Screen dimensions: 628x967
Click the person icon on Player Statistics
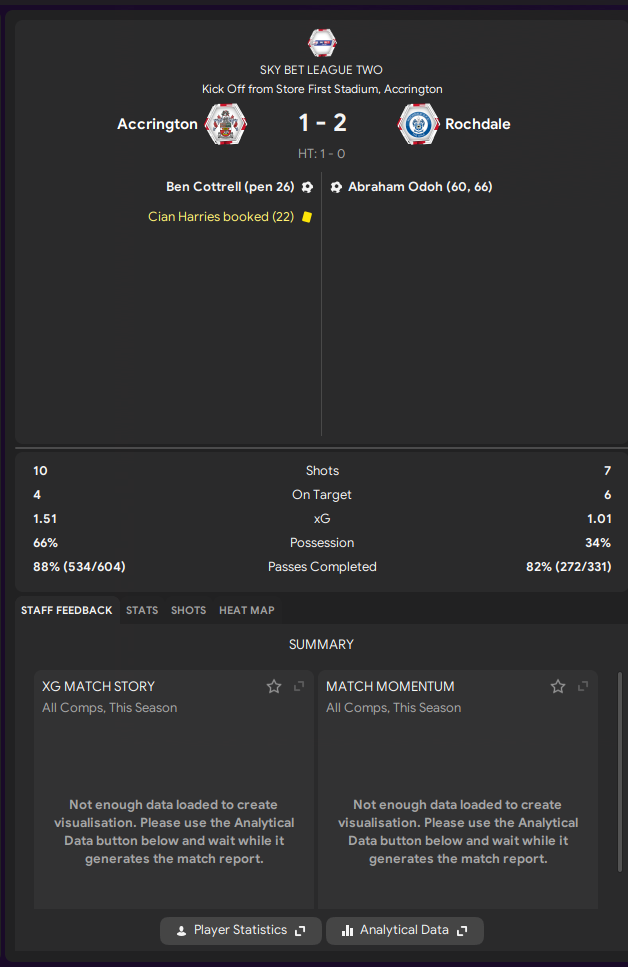pyautogui.click(x=181, y=931)
